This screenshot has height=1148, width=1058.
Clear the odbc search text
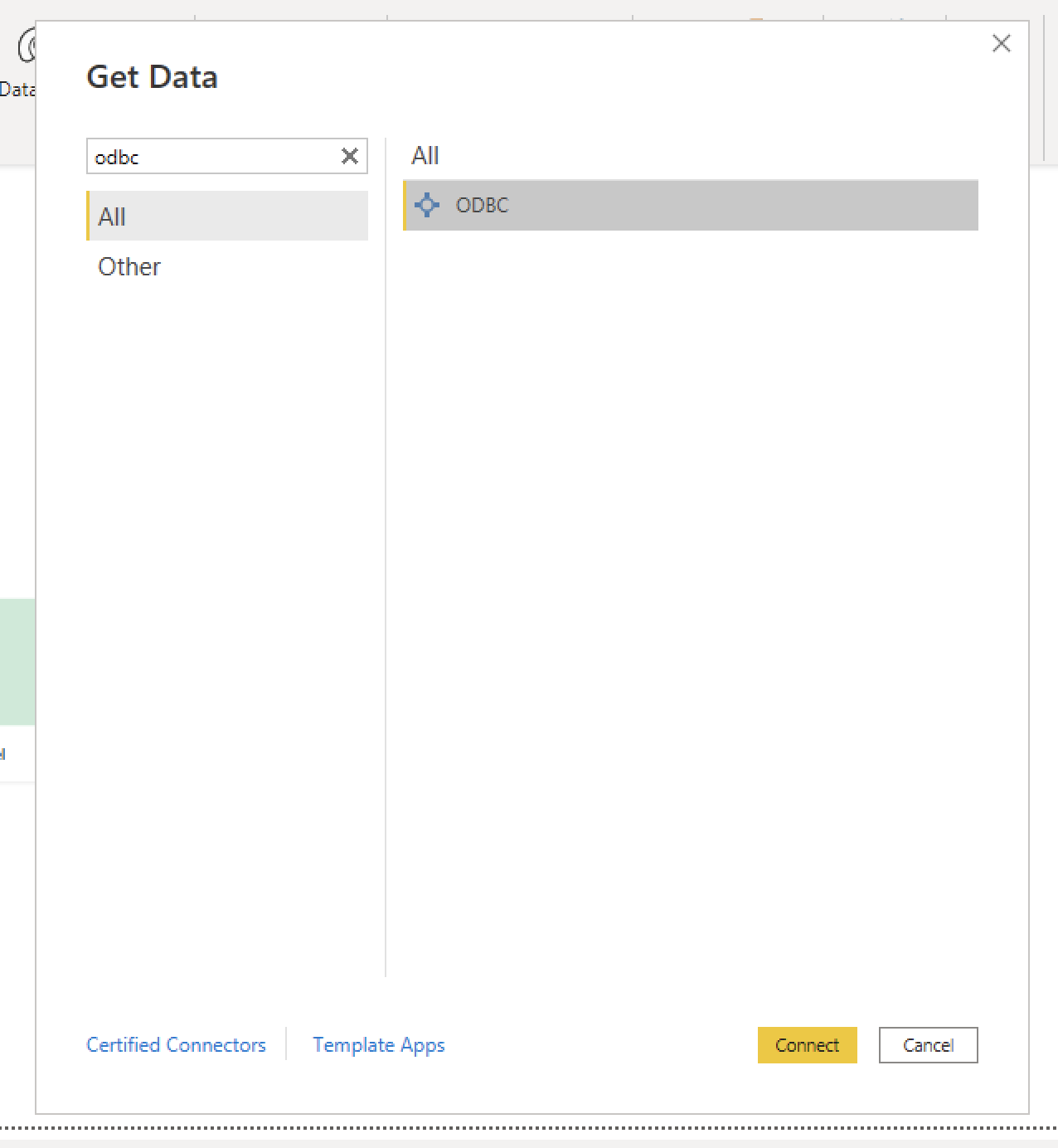point(350,156)
